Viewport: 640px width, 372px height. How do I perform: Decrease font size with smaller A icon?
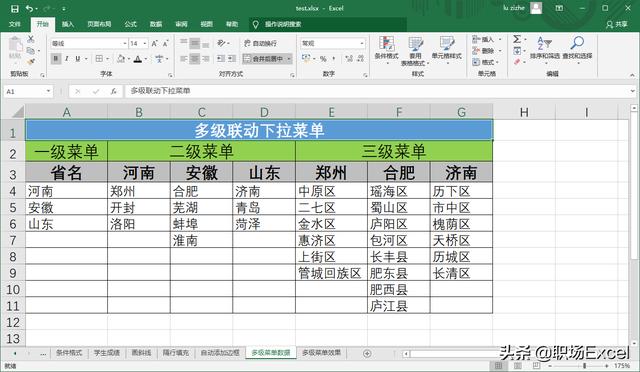[x=165, y=43]
